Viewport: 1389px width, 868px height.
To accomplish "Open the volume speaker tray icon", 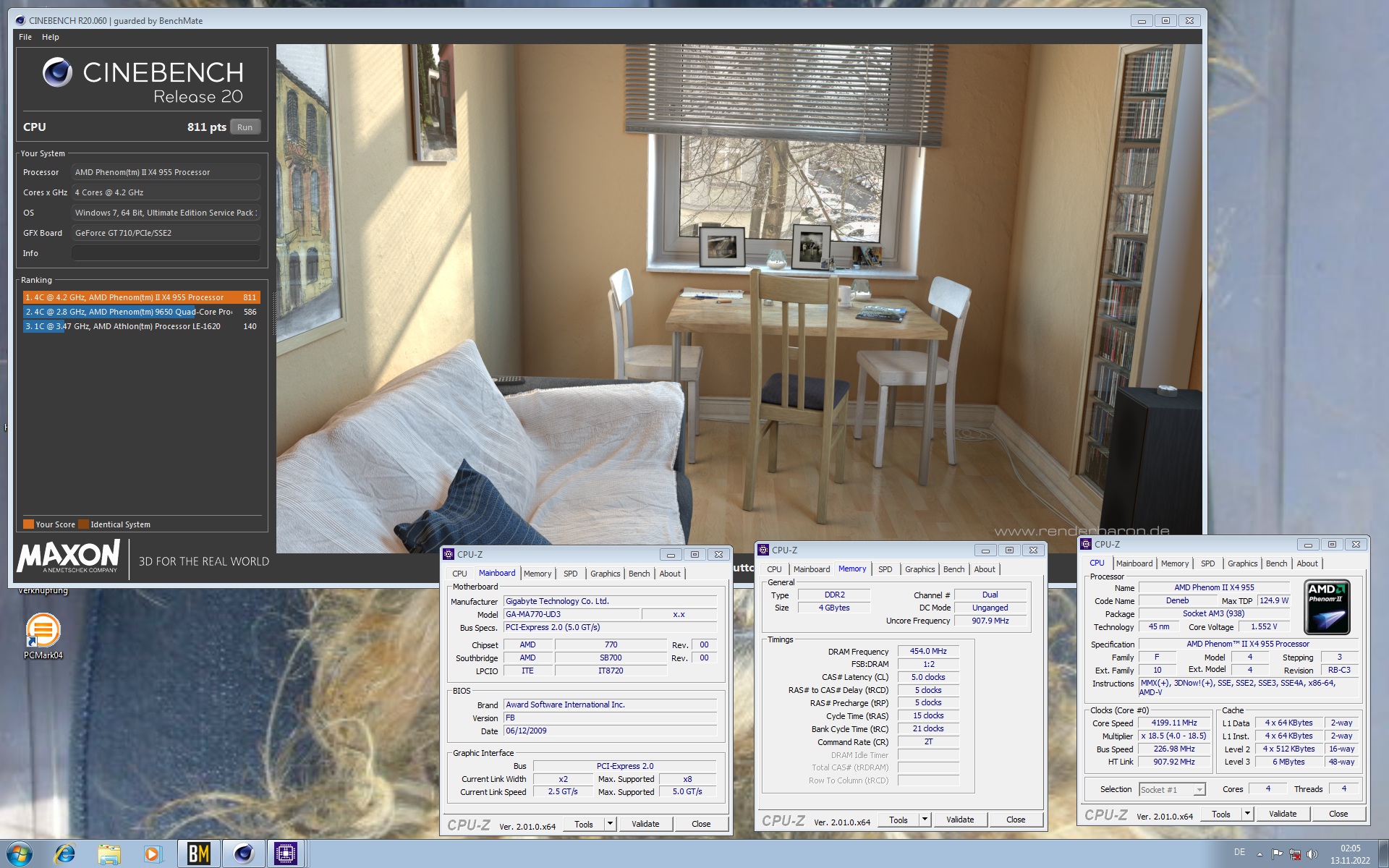I will [x=1312, y=854].
